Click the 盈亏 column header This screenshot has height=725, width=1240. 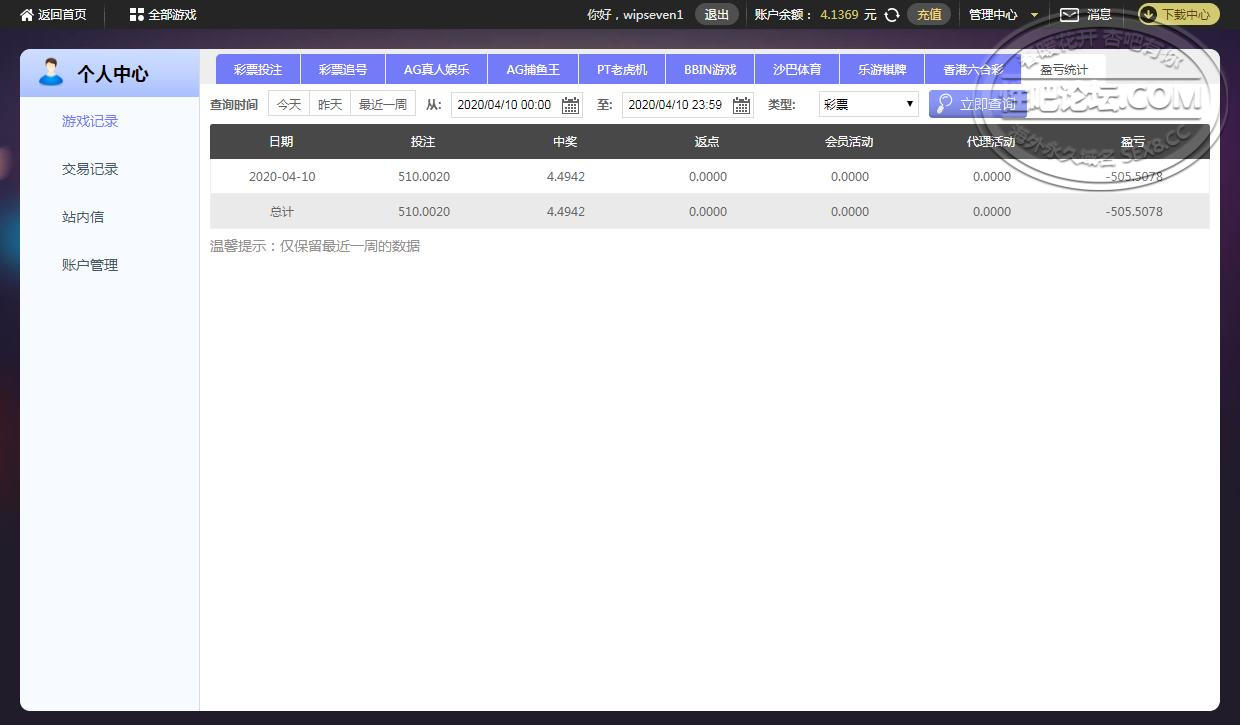(1133, 142)
